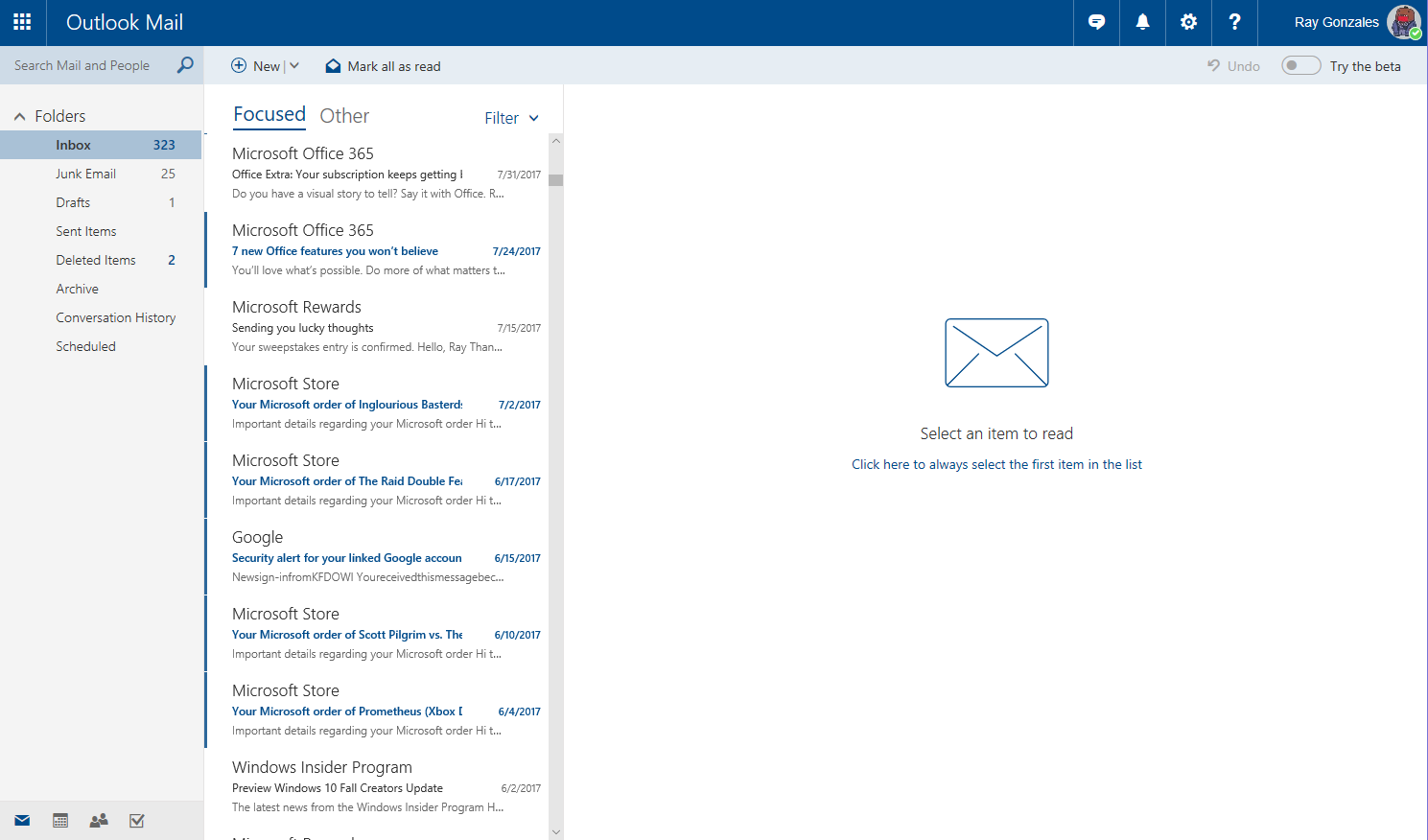The height and width of the screenshot is (840, 1428).
Task: Open the Skype chat icon
Action: pos(1096,22)
